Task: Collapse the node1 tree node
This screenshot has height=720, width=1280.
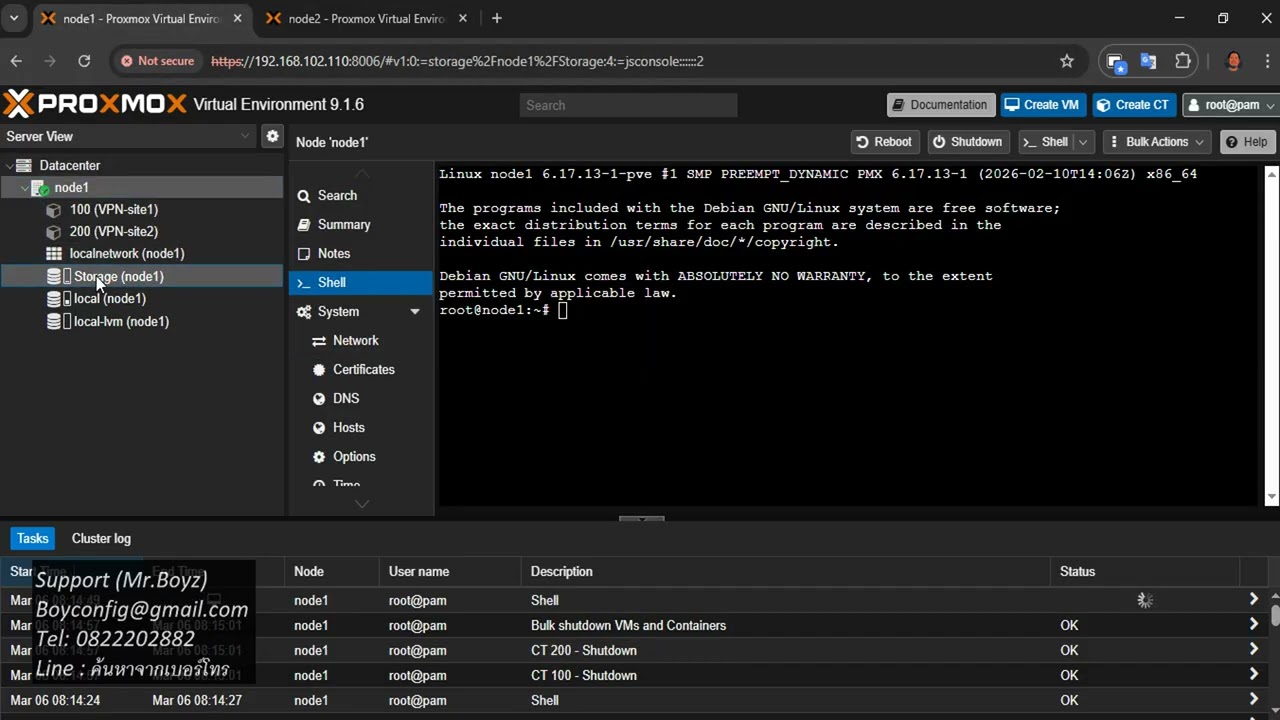Action: click(25, 188)
